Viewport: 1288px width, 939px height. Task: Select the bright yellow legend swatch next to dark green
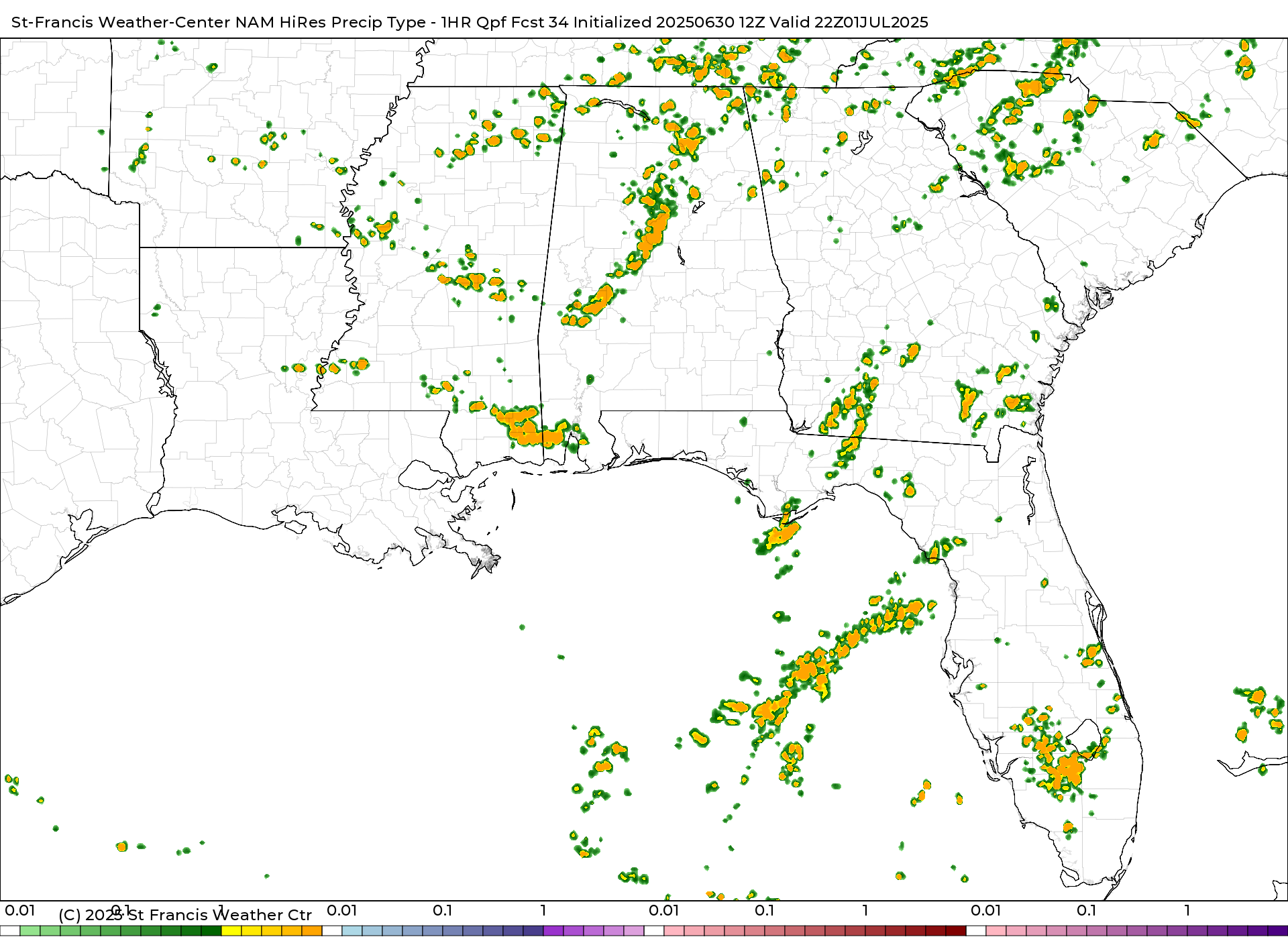coord(231,931)
